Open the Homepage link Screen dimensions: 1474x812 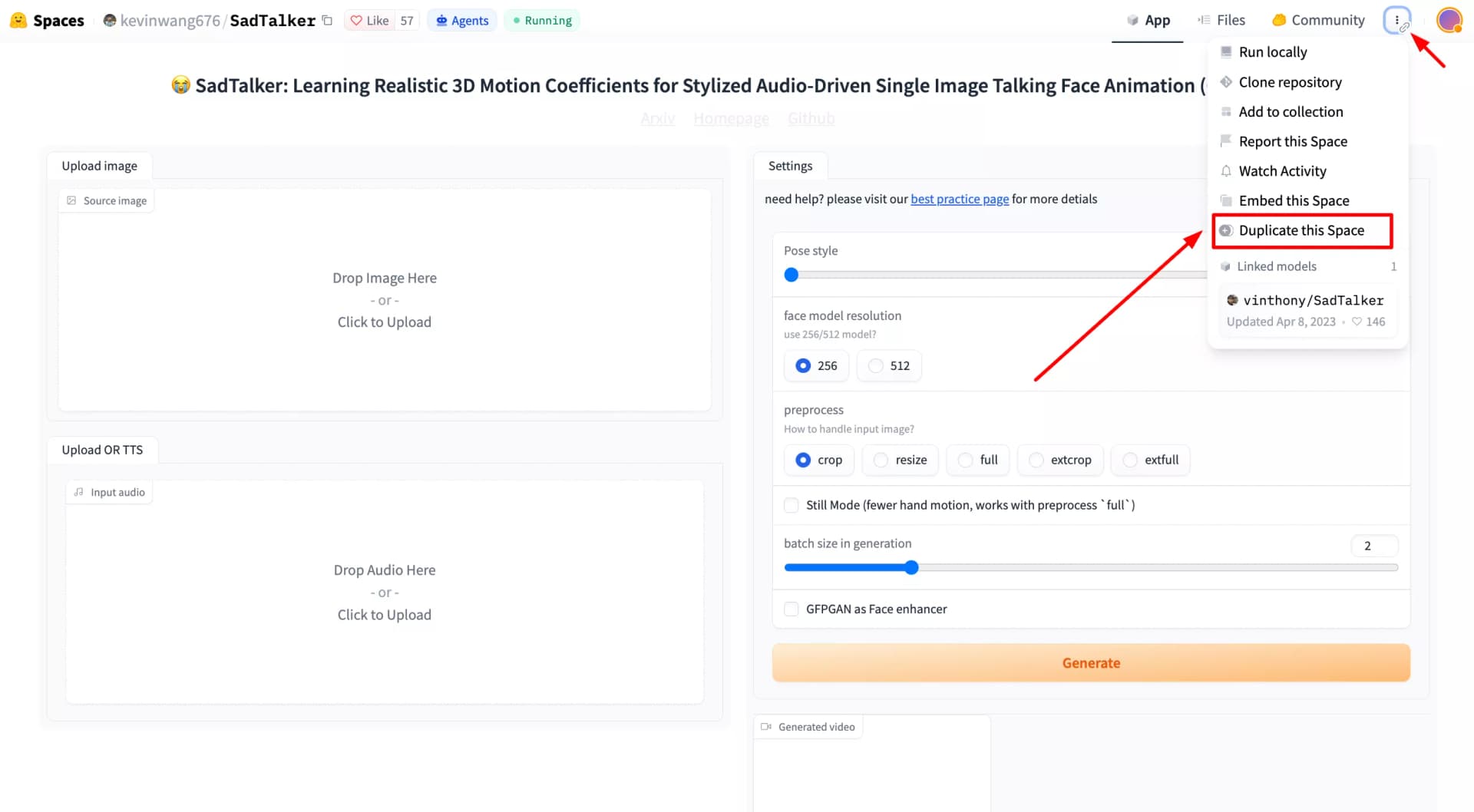click(x=731, y=119)
